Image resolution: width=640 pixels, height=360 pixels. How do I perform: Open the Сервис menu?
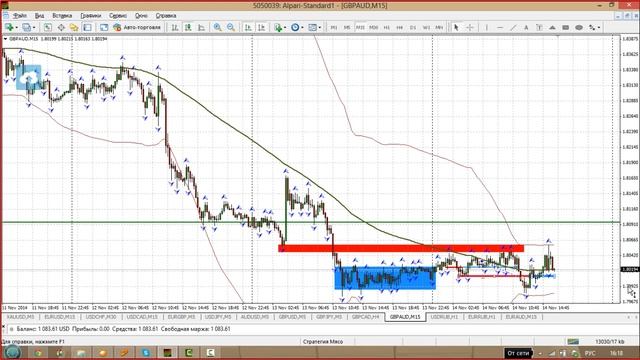point(118,16)
